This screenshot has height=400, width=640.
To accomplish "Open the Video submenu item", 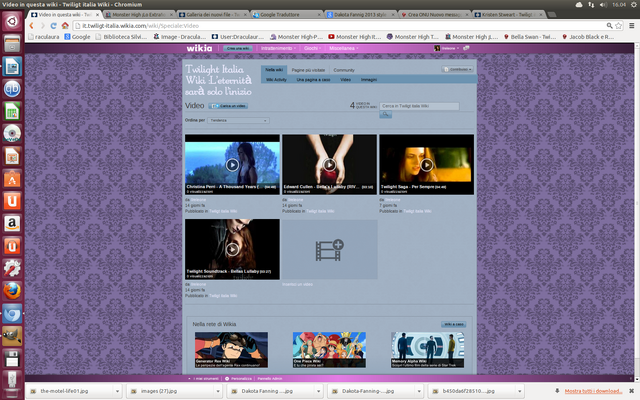I will tap(345, 80).
